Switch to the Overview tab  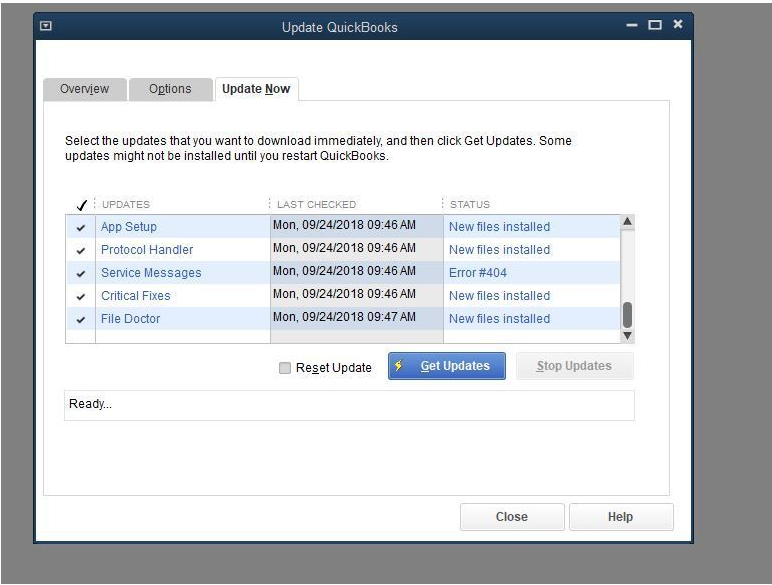(x=85, y=89)
